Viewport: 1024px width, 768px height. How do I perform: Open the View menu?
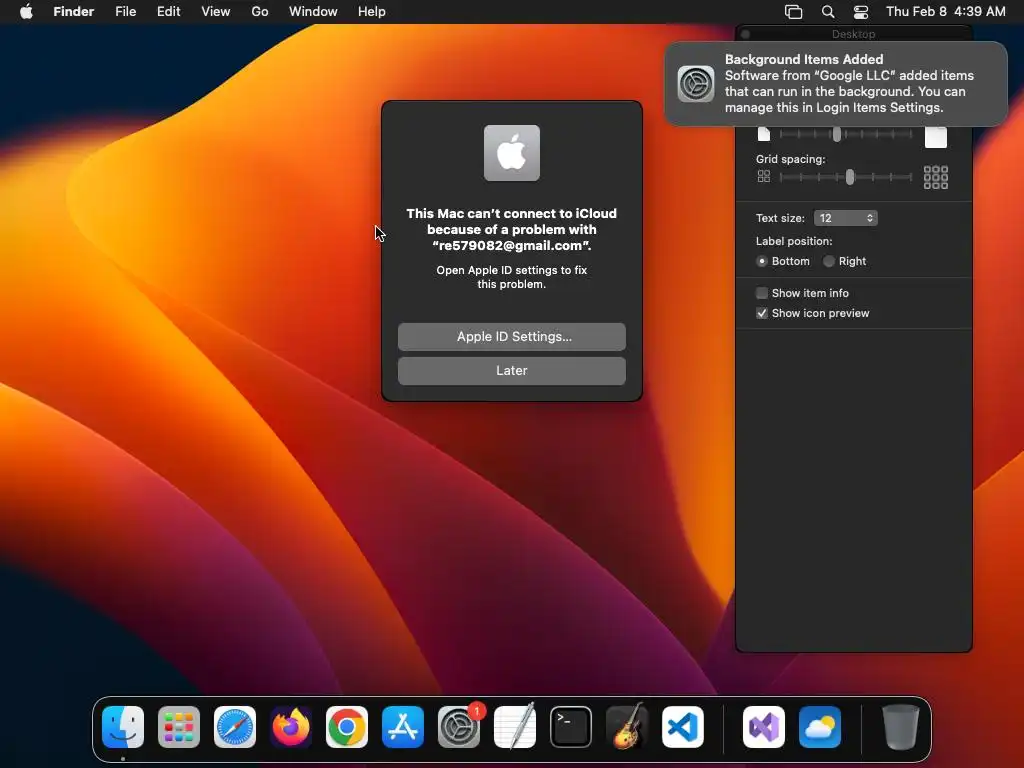click(216, 12)
